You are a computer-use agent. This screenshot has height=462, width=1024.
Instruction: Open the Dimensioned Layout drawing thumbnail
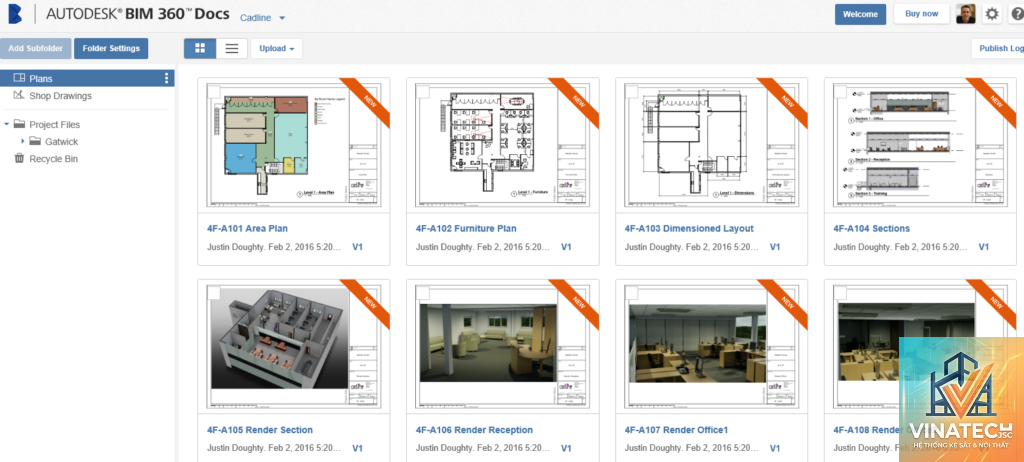(711, 144)
